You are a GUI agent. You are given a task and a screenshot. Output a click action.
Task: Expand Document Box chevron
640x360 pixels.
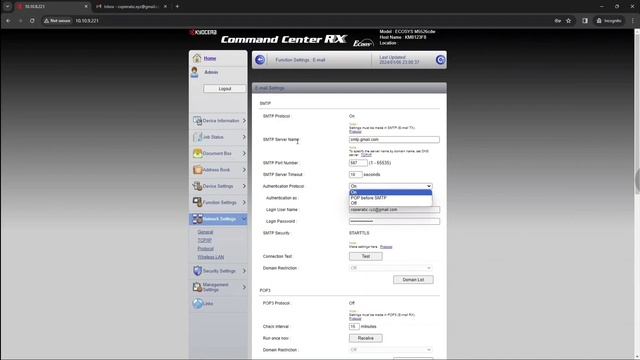(x=244, y=153)
